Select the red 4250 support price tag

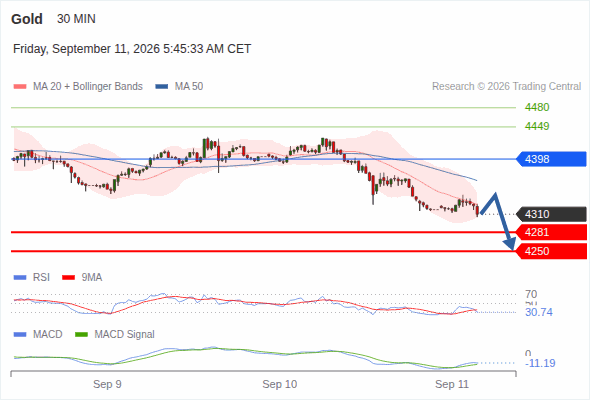tap(551, 251)
